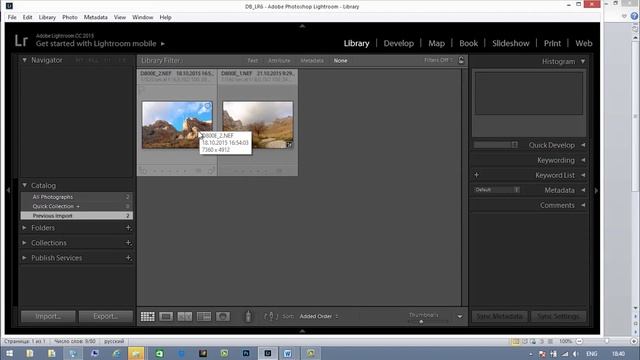The image size is (640, 360).
Task: Open Publish Services plus menu
Action: 128,258
